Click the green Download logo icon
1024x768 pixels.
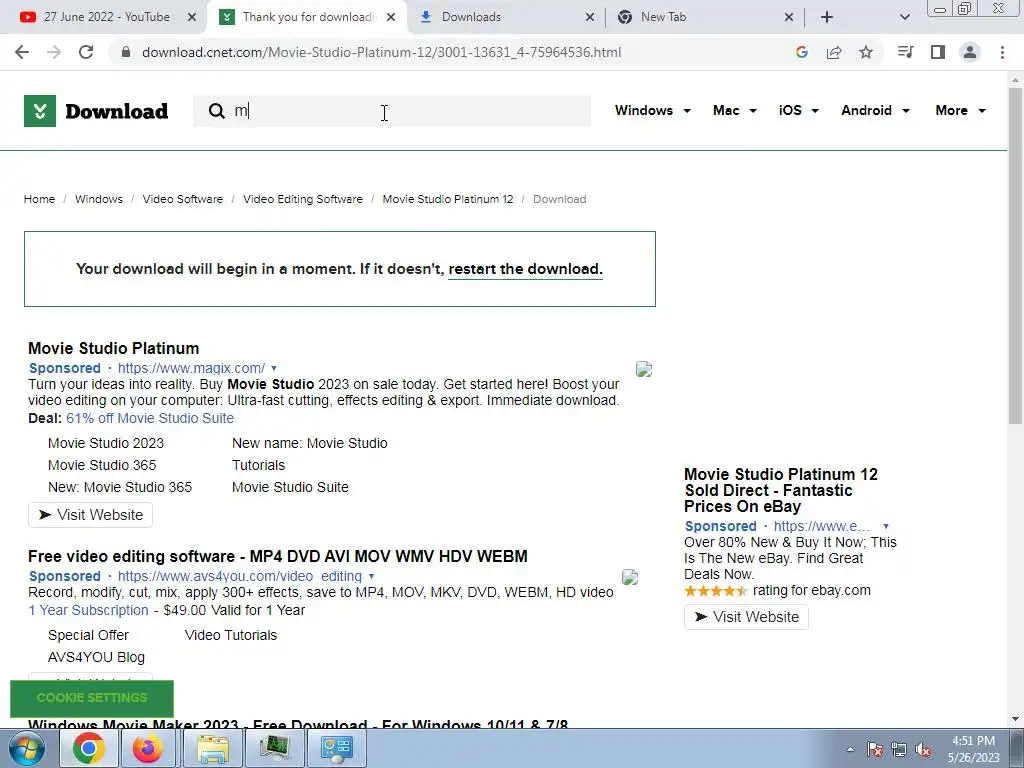click(40, 111)
